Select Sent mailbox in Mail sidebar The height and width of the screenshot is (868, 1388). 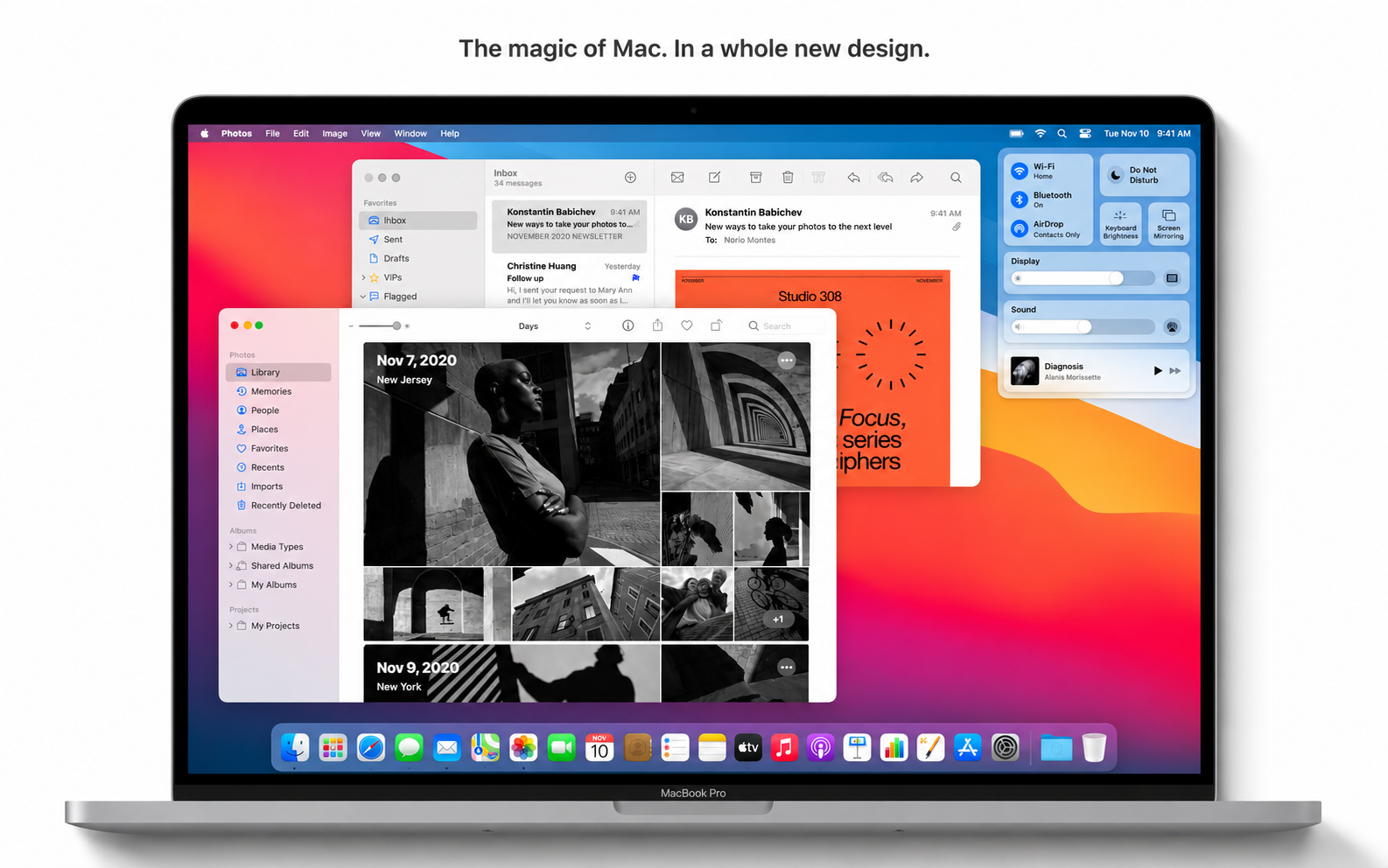coord(418,240)
